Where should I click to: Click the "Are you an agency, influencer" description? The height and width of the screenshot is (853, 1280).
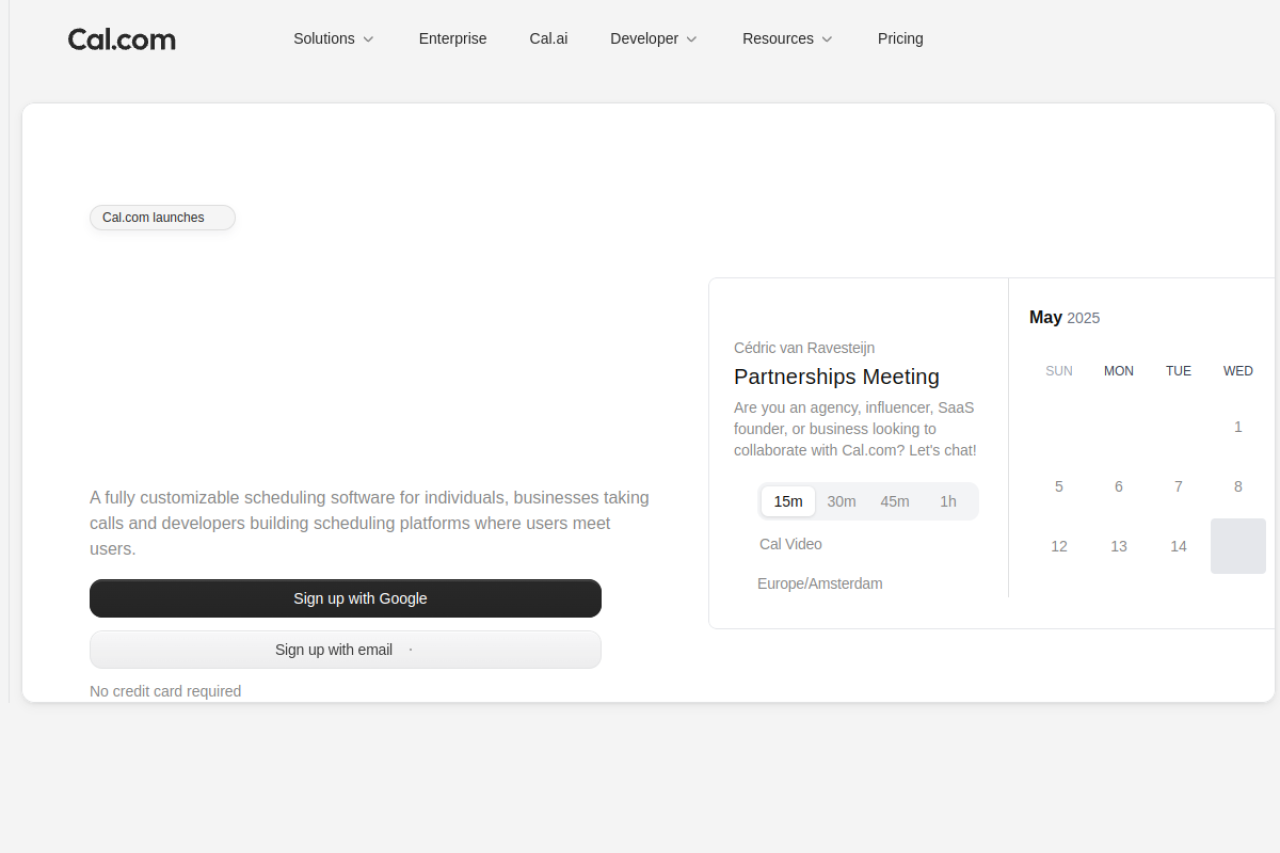click(855, 429)
